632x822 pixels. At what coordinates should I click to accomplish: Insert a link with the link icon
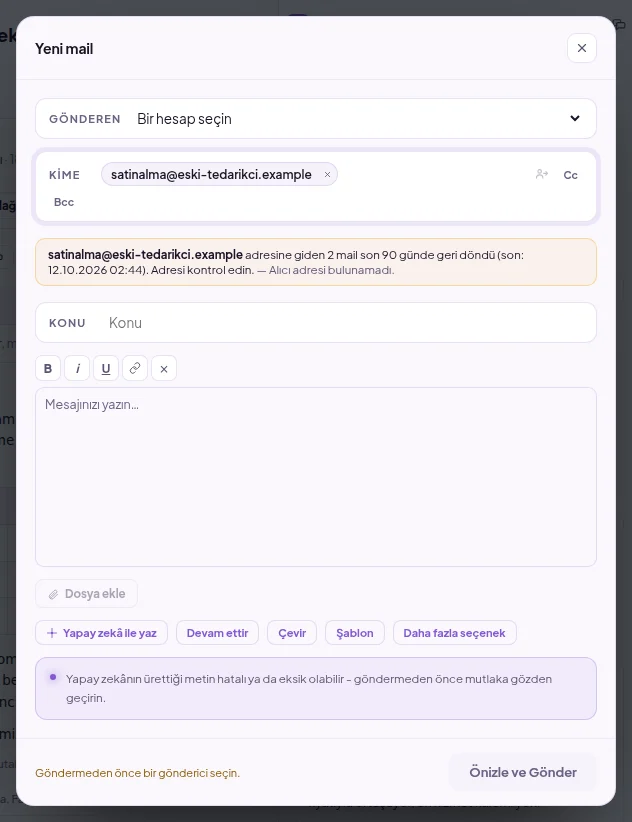pos(135,369)
